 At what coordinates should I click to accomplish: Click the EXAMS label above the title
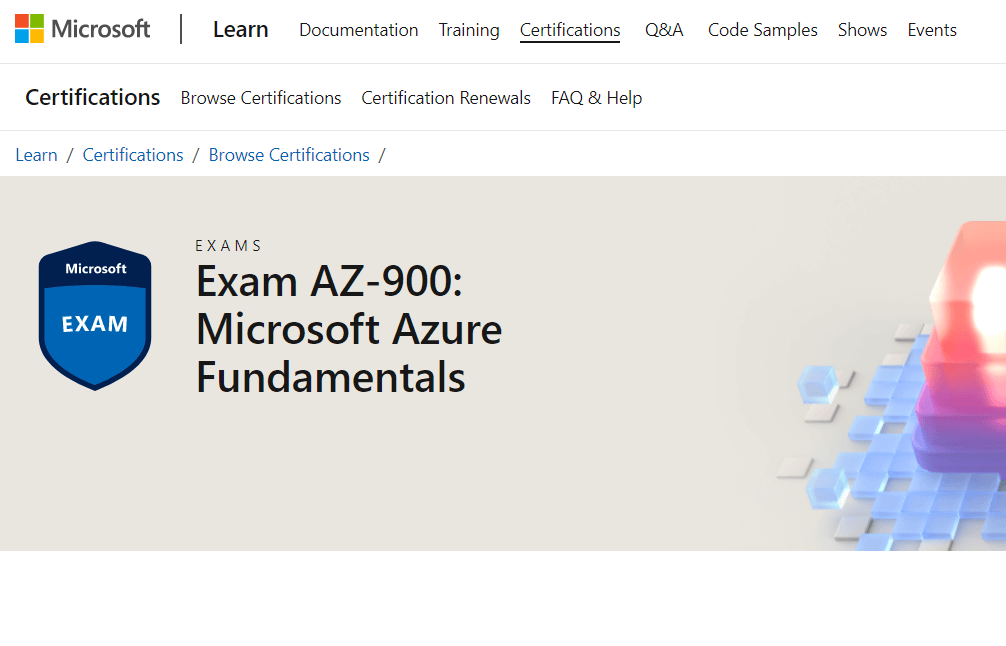(228, 245)
